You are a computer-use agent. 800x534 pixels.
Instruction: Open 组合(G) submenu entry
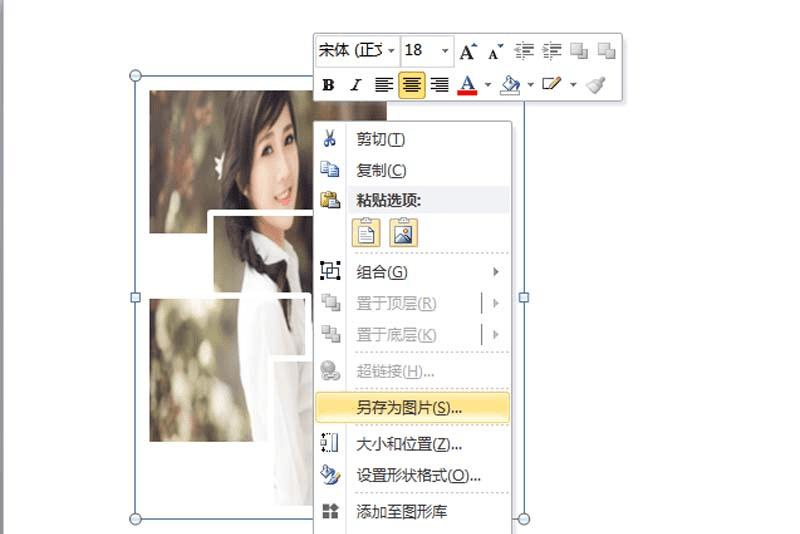pos(413,272)
